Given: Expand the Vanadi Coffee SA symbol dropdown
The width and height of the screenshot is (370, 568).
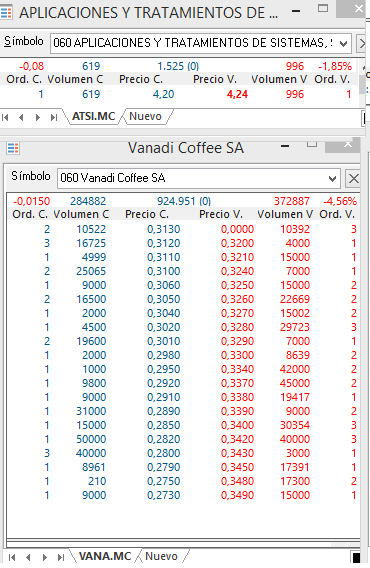Looking at the screenshot, I should pyautogui.click(x=332, y=178).
